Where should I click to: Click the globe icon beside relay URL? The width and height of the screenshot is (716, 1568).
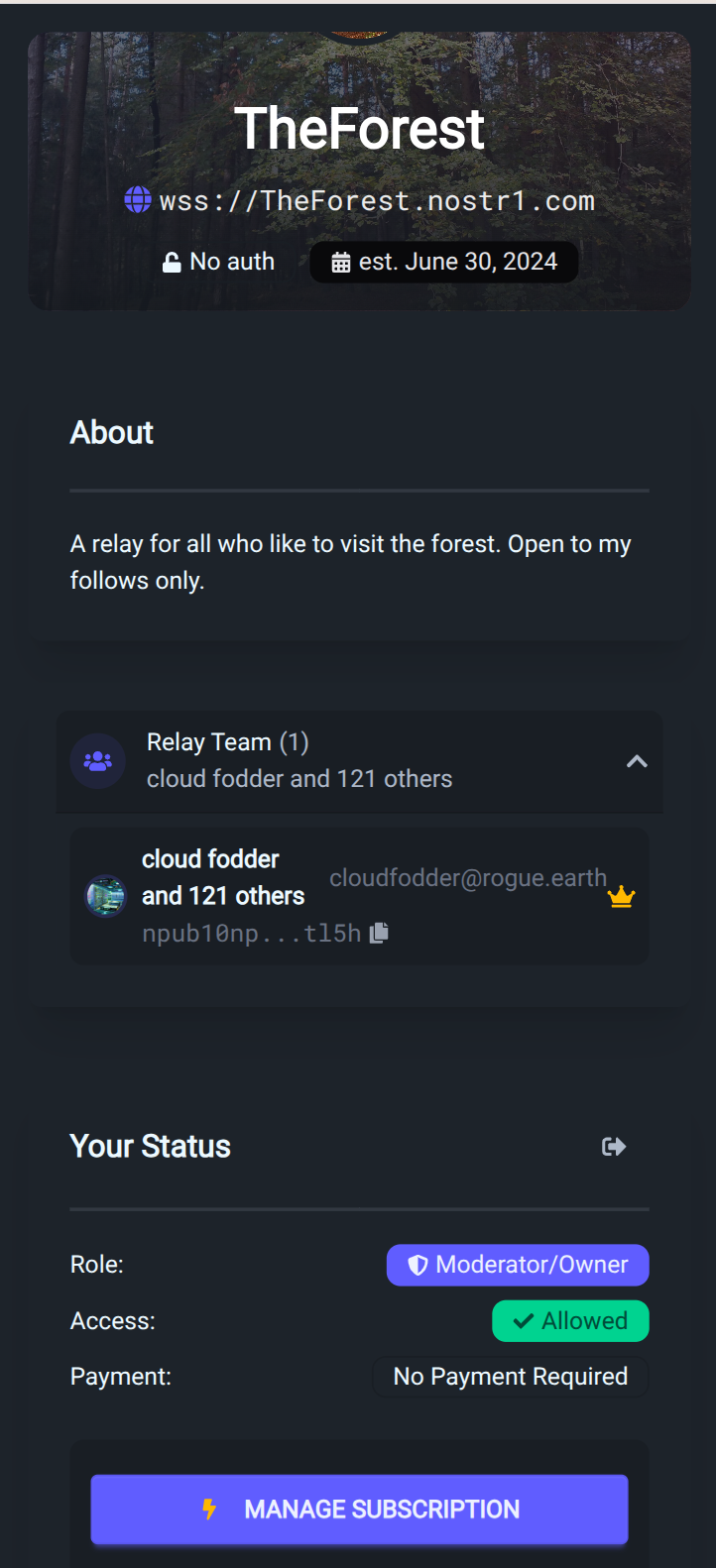(x=137, y=200)
